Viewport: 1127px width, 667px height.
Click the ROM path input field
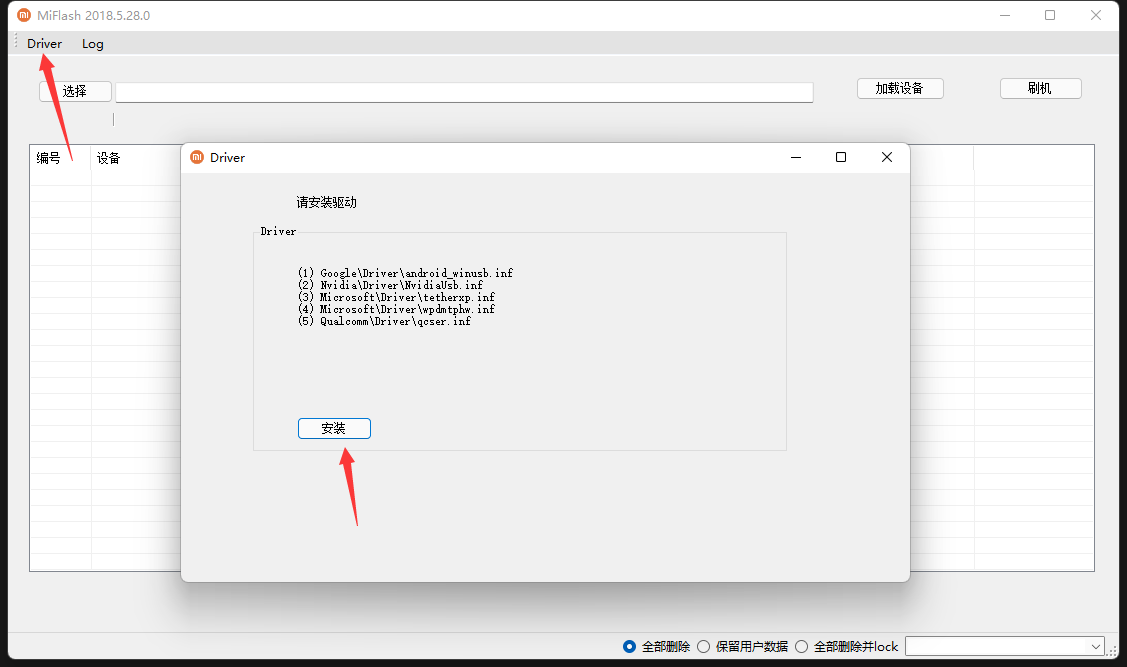pyautogui.click(x=464, y=92)
